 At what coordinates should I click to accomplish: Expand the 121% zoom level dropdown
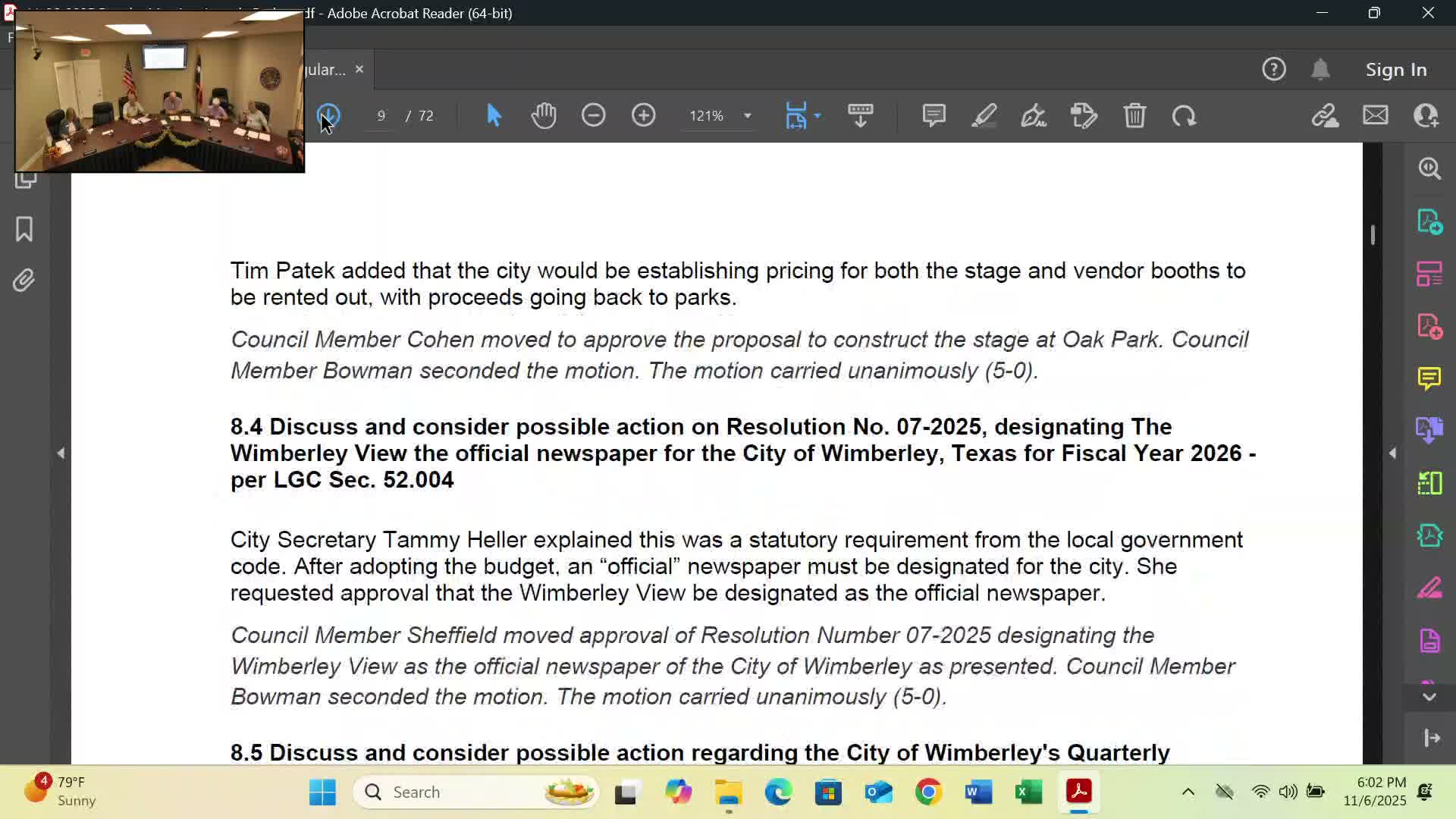(747, 115)
